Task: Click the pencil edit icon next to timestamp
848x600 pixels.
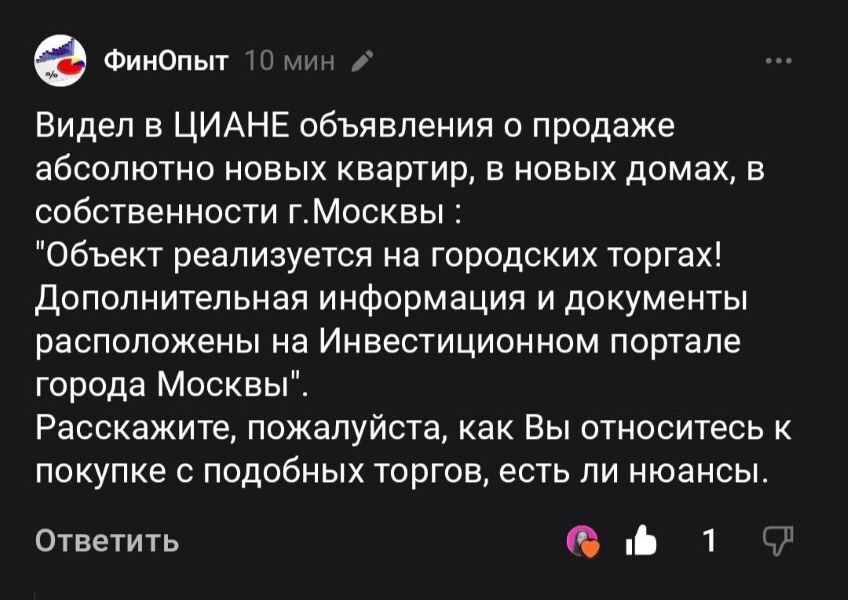Action: (x=360, y=59)
